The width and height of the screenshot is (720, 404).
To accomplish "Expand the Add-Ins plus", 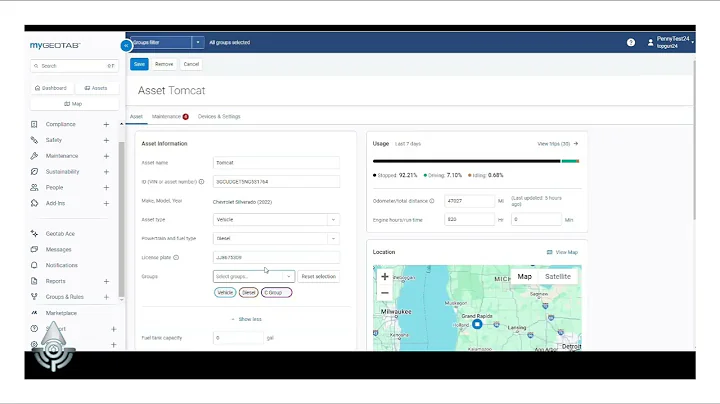I will [106, 203].
